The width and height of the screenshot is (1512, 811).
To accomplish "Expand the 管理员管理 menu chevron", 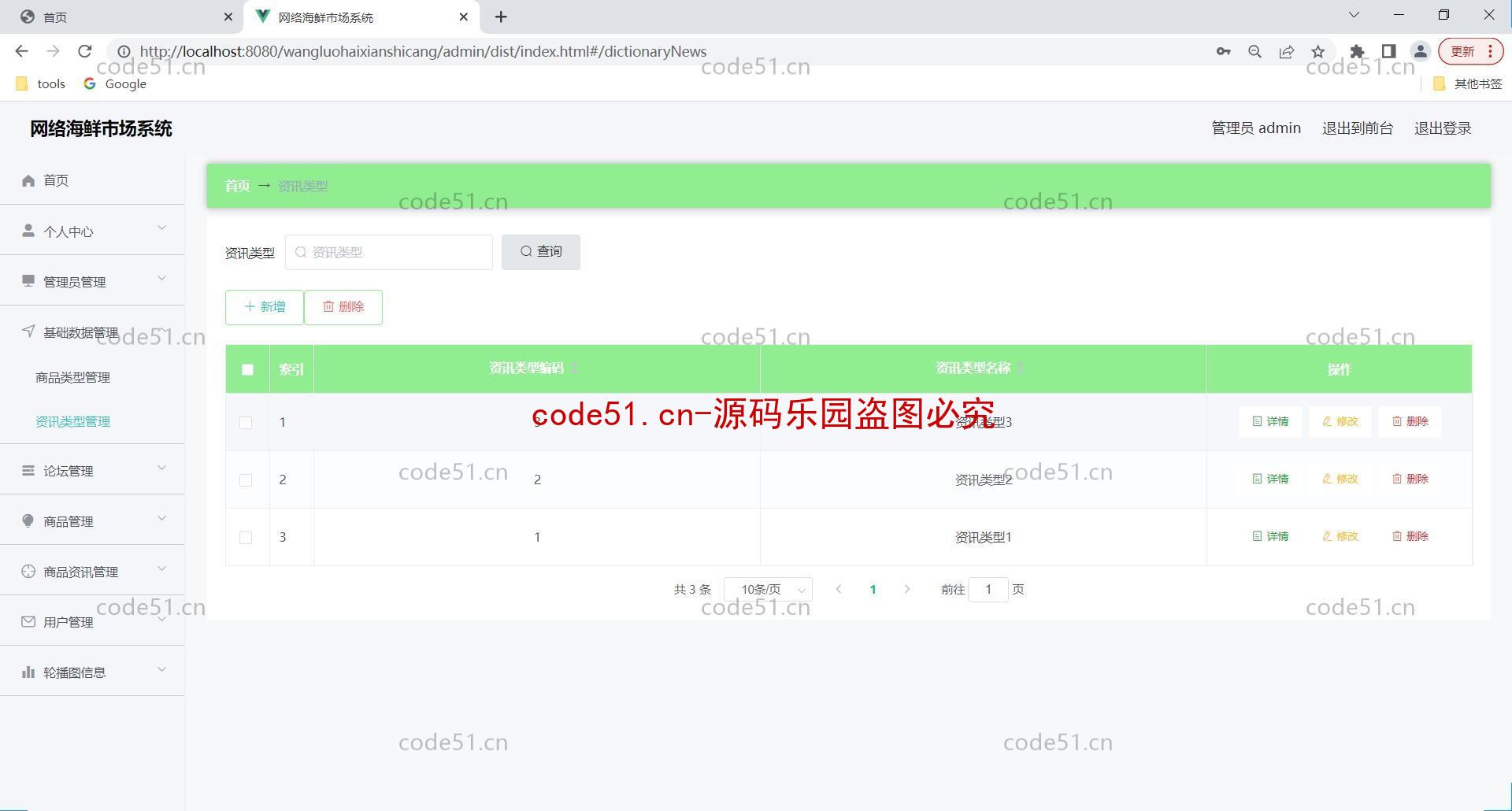I will click(162, 278).
